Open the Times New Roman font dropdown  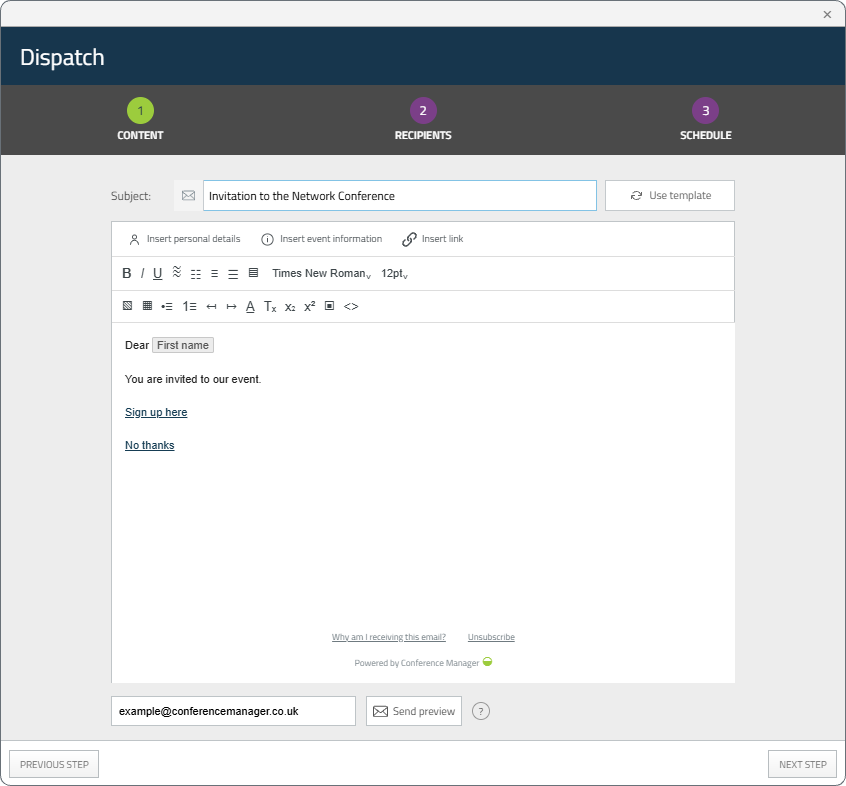[322, 274]
